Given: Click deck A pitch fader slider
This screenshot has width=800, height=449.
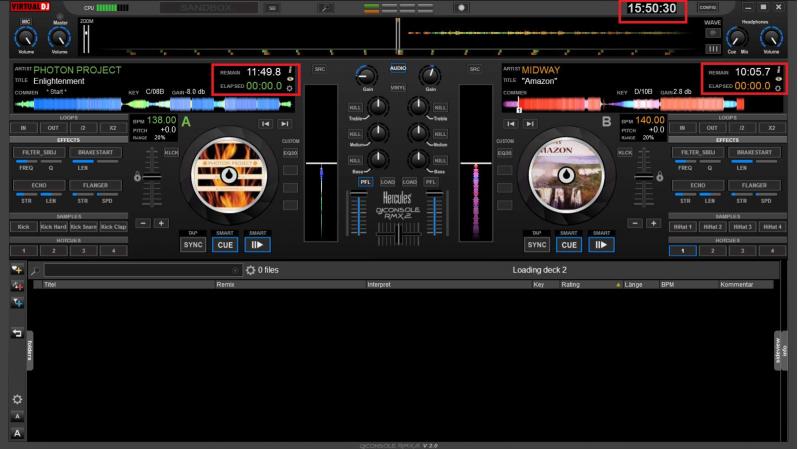Looking at the screenshot, I should (152, 177).
